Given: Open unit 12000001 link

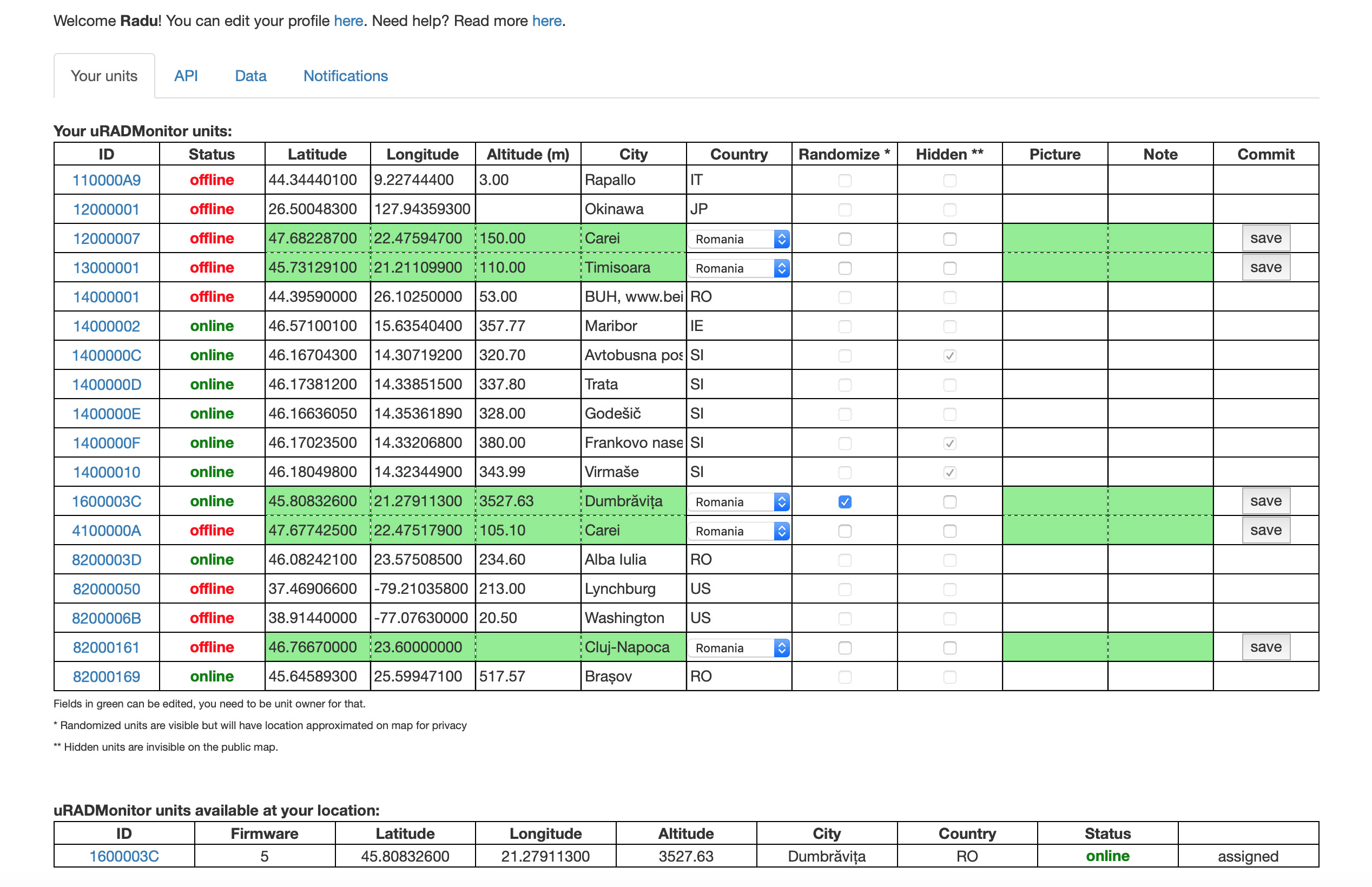Looking at the screenshot, I should click(106, 209).
